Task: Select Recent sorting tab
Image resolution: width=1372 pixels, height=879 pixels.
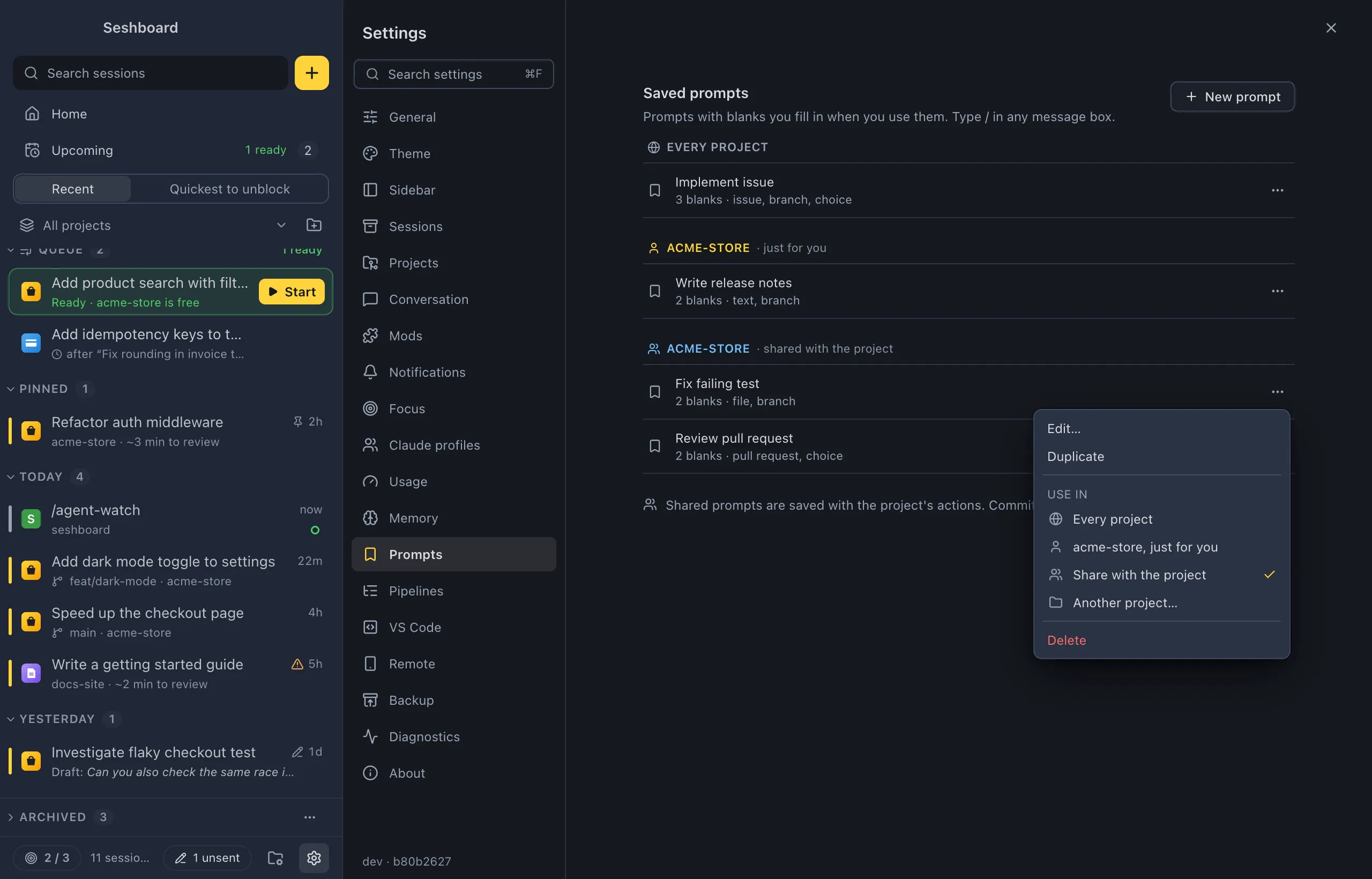Action: click(72, 189)
